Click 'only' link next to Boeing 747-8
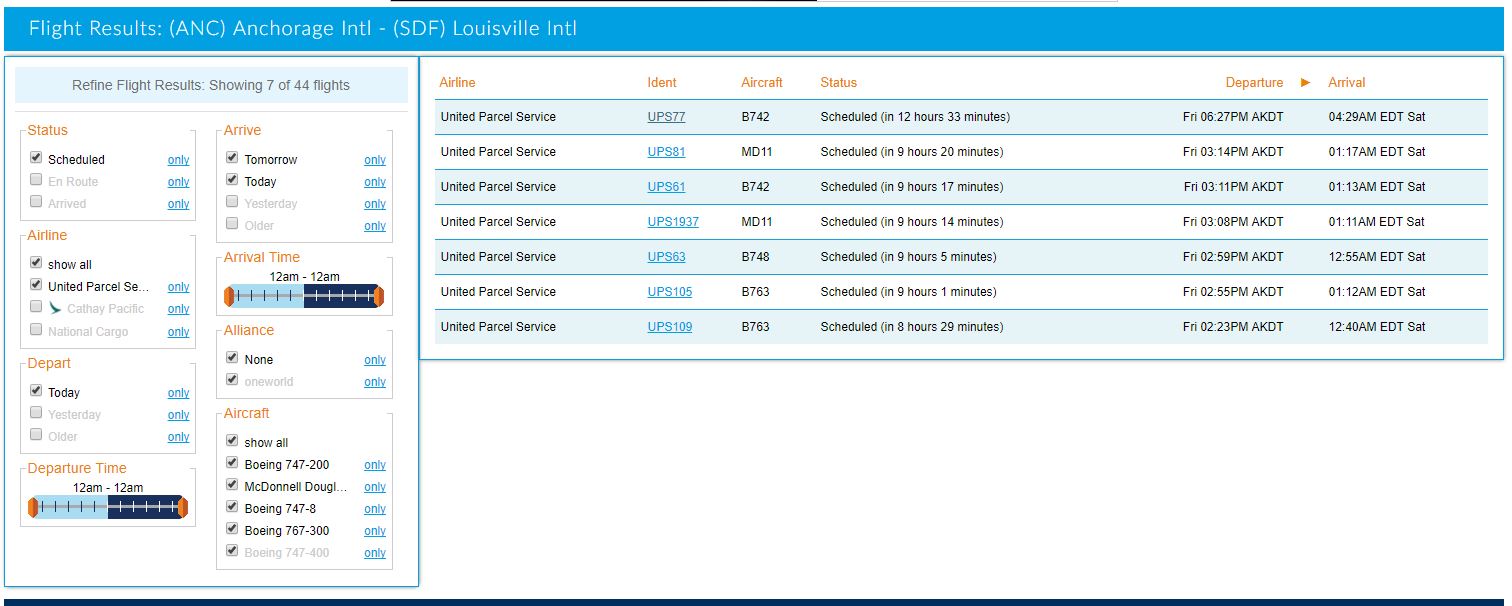This screenshot has width=1512, height=606. pos(375,509)
